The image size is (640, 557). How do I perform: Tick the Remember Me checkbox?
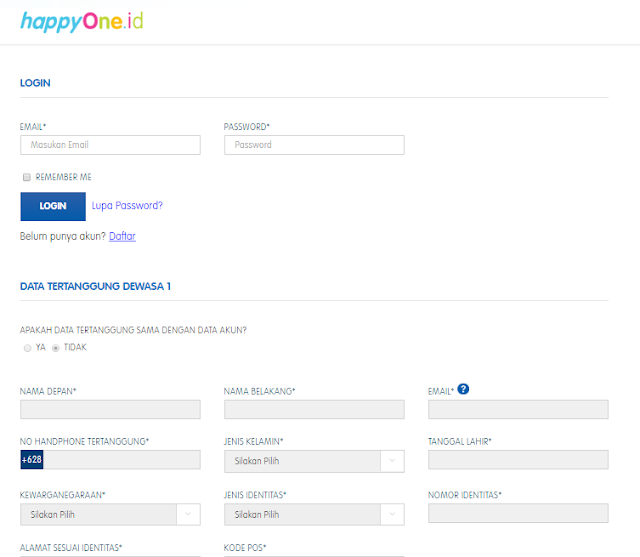27,177
